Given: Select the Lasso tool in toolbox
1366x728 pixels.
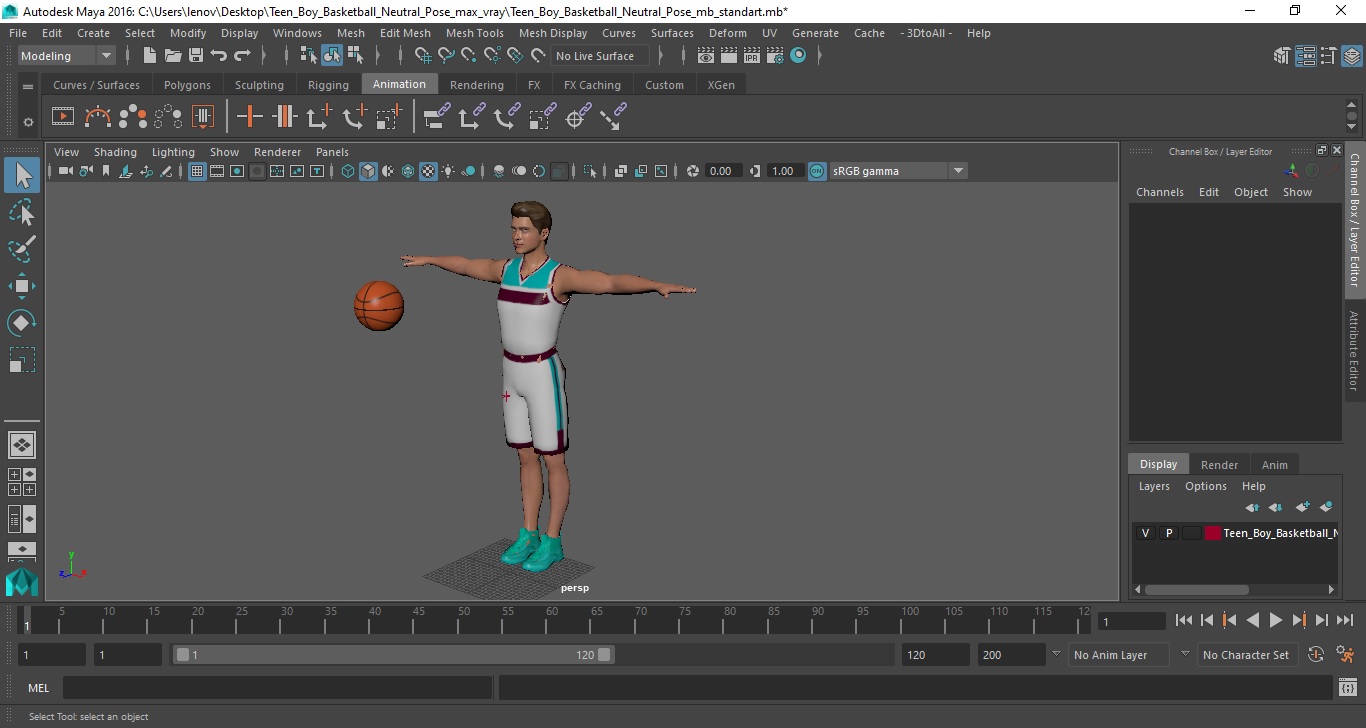Looking at the screenshot, I should [22, 212].
